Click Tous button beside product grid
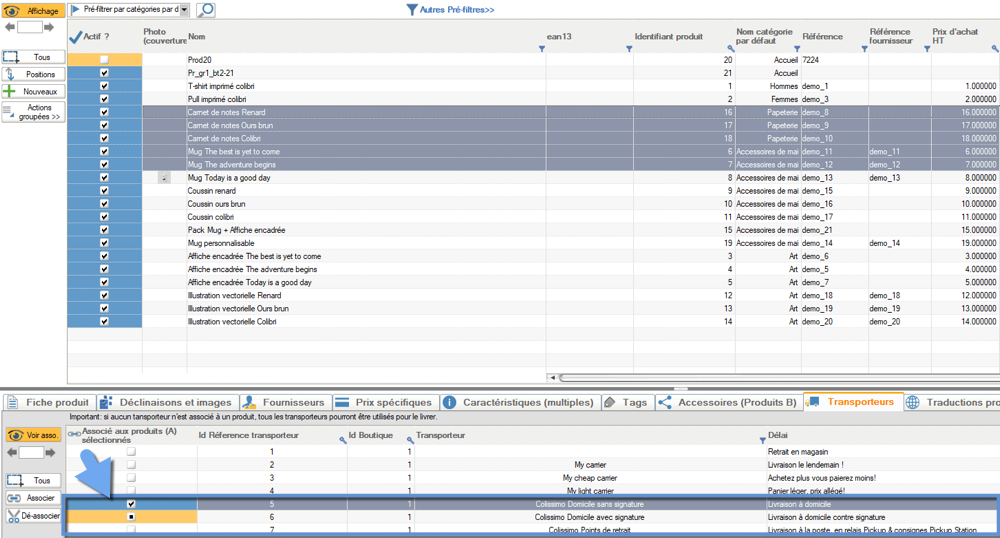Image resolution: width=1000 pixels, height=538 pixels. [x=34, y=57]
